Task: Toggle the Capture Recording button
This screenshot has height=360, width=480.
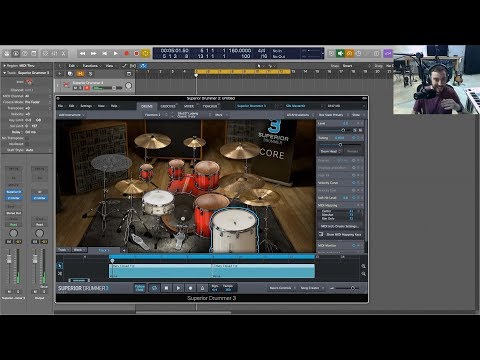Action: tap(136, 53)
